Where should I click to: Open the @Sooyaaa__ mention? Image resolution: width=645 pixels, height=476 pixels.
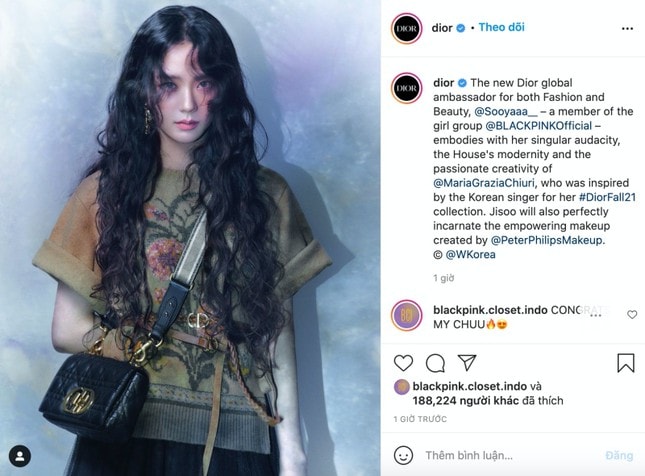(506, 111)
